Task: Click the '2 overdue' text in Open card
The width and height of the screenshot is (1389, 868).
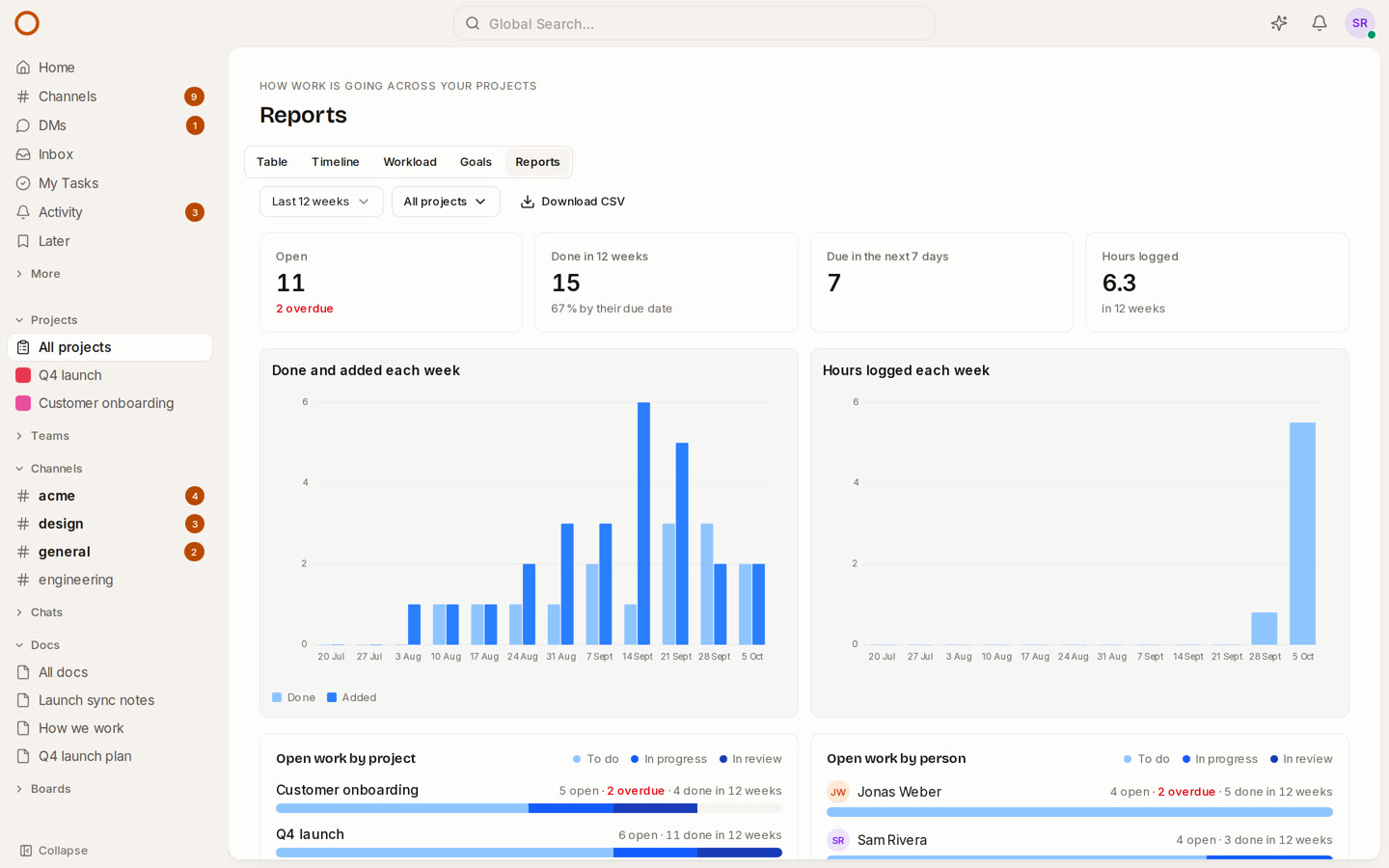Action: click(x=305, y=309)
